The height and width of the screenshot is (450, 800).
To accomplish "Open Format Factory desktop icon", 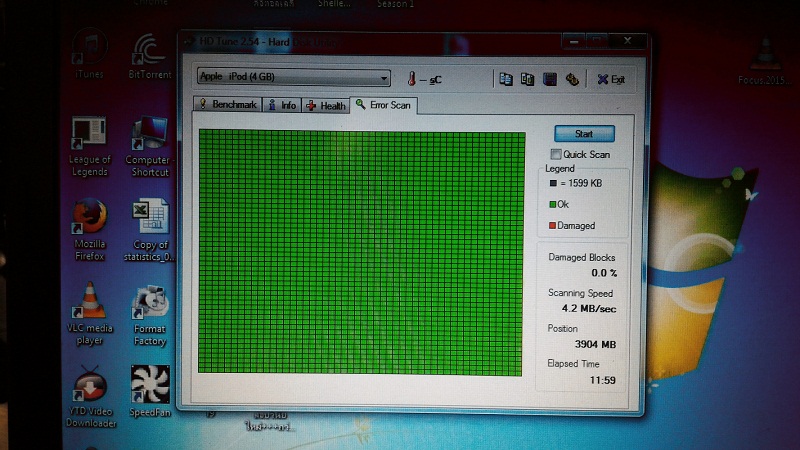I will [x=149, y=315].
